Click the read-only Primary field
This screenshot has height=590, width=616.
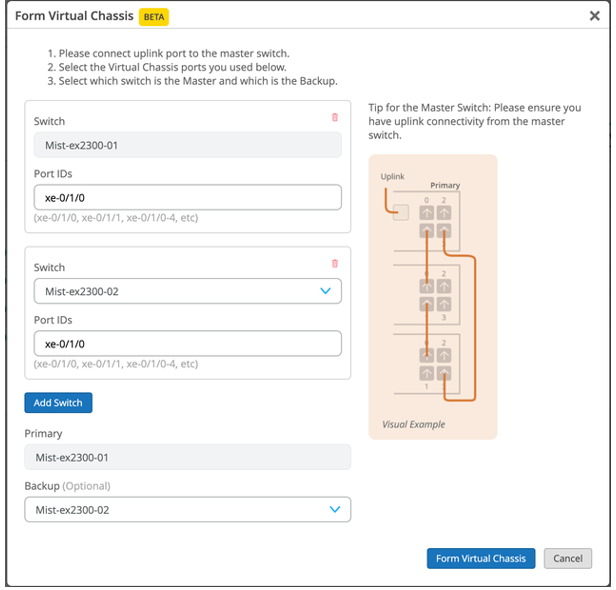pos(187,457)
